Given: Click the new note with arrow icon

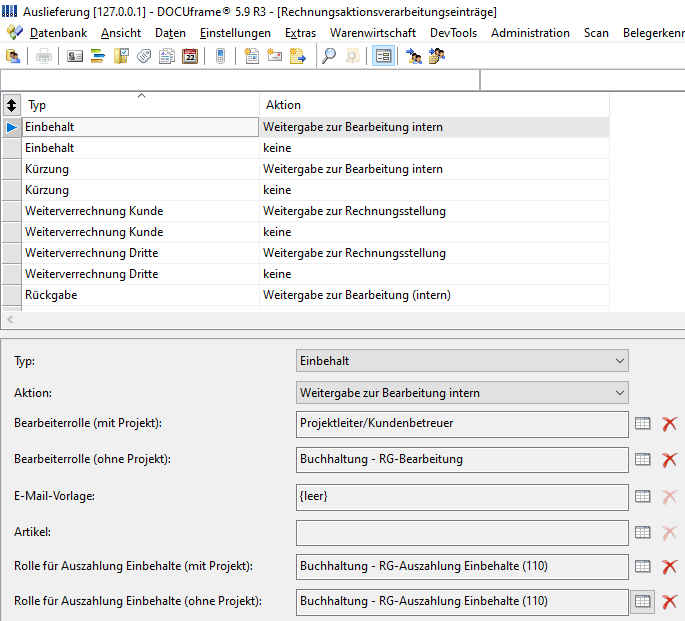Looking at the screenshot, I should coord(298,56).
